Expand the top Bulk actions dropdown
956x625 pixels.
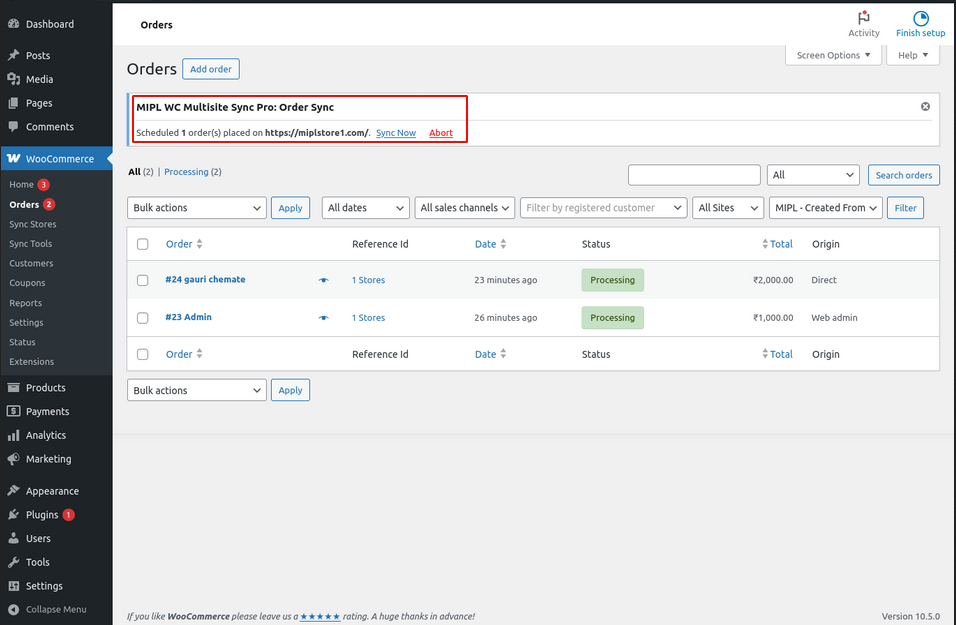click(x=196, y=208)
